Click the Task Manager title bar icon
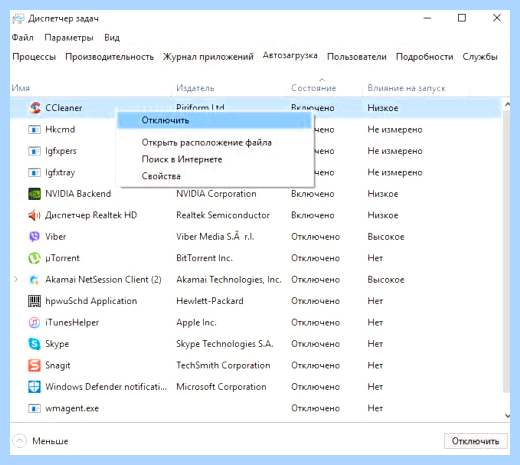Screen dimensions: 520x465 coord(18,18)
